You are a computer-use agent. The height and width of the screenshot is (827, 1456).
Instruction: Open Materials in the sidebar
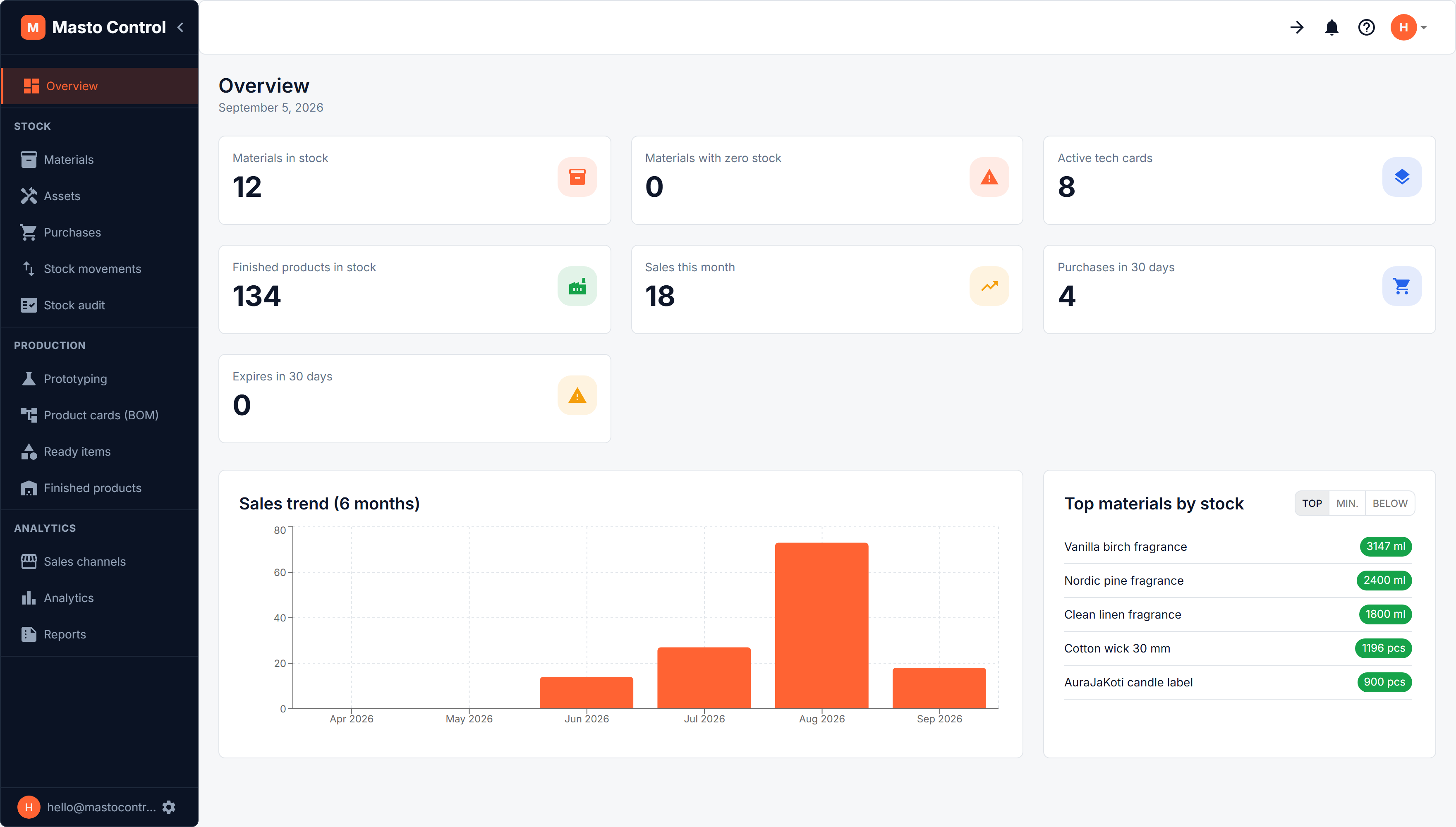tap(100, 160)
